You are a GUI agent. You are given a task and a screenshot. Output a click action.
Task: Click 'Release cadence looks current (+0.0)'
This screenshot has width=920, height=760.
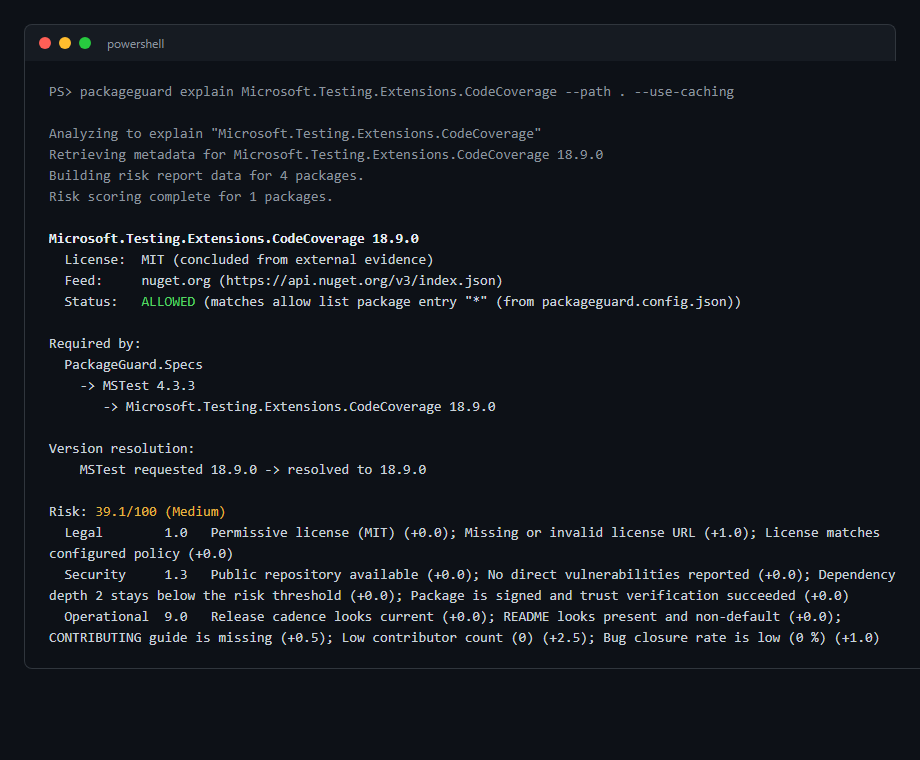click(349, 617)
